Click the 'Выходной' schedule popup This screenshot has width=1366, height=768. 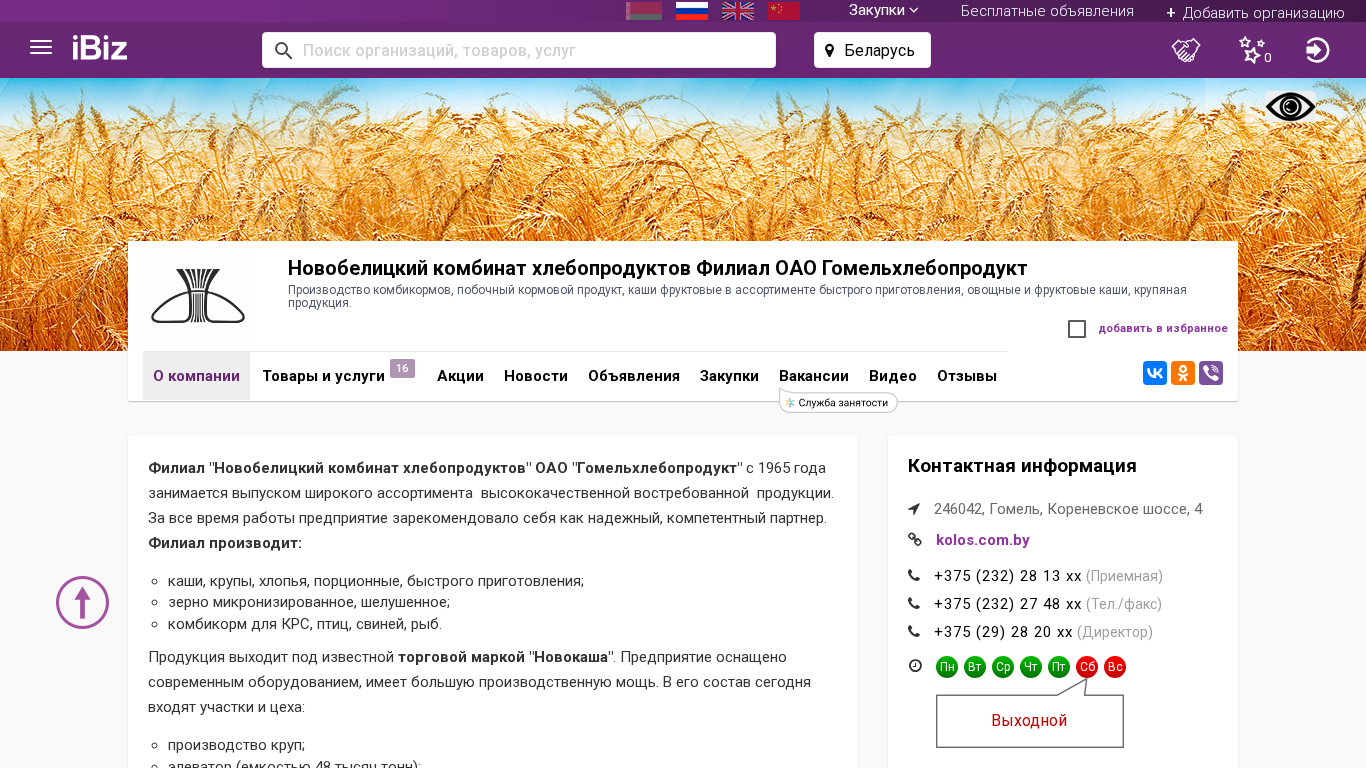coord(1030,720)
